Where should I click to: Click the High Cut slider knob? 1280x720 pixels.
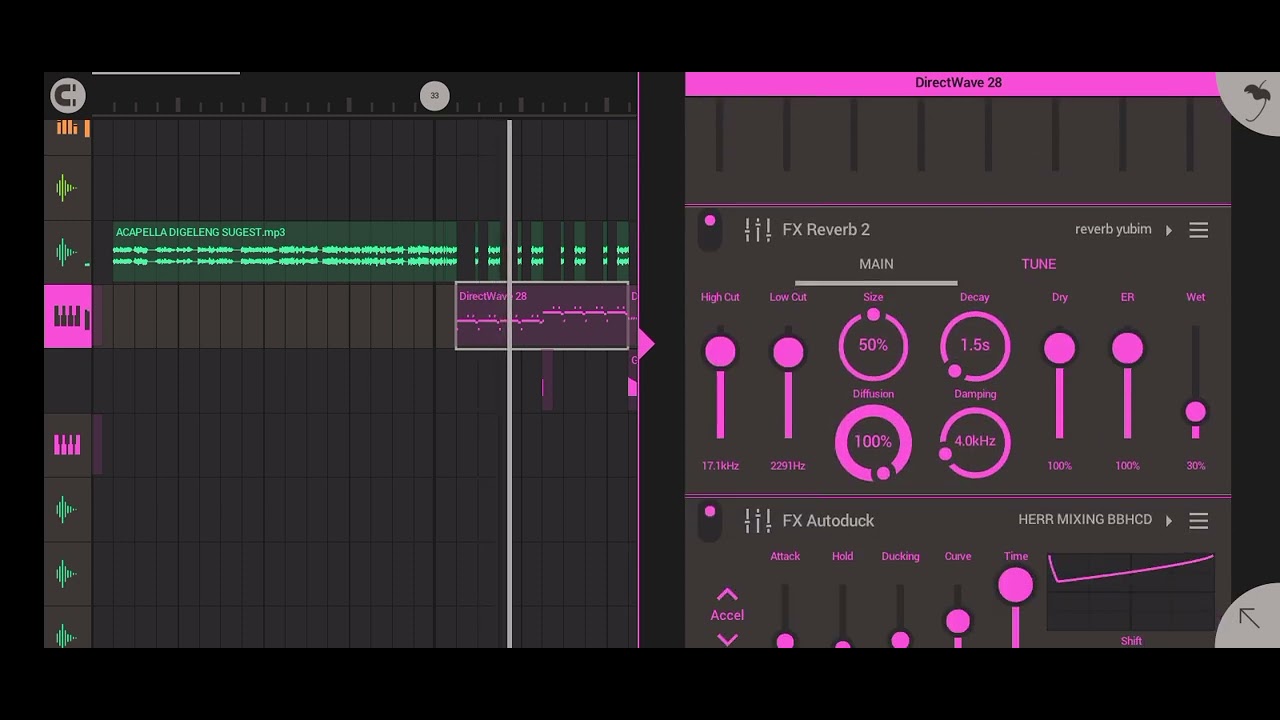point(720,352)
